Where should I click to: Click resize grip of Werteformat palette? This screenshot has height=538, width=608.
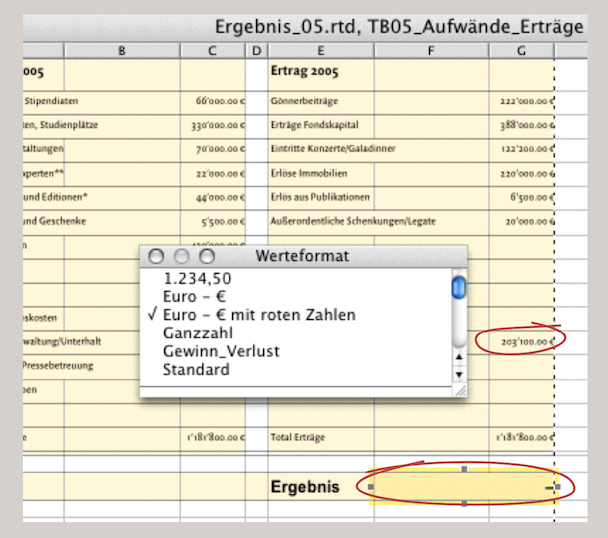459,391
